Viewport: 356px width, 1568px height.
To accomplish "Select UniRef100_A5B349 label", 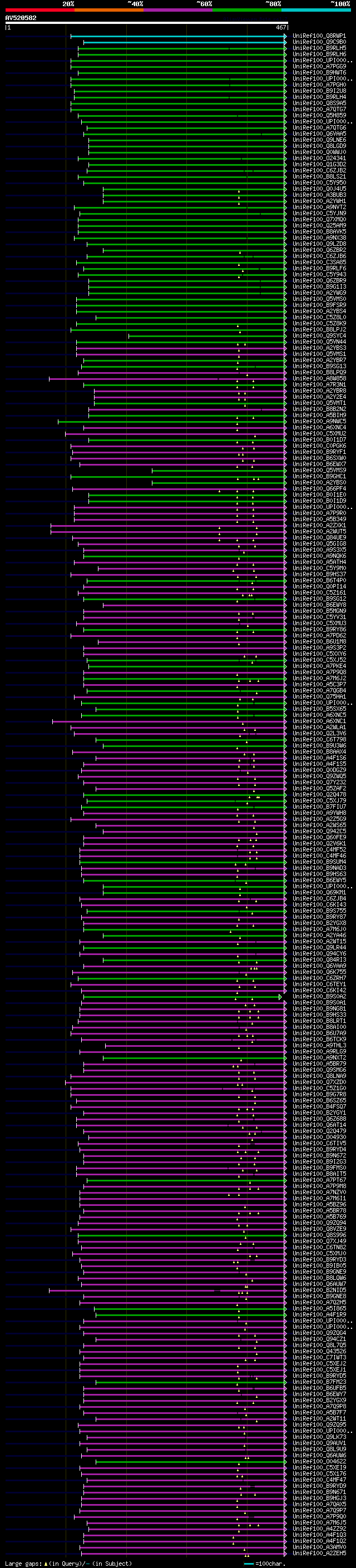I will click(x=319, y=519).
